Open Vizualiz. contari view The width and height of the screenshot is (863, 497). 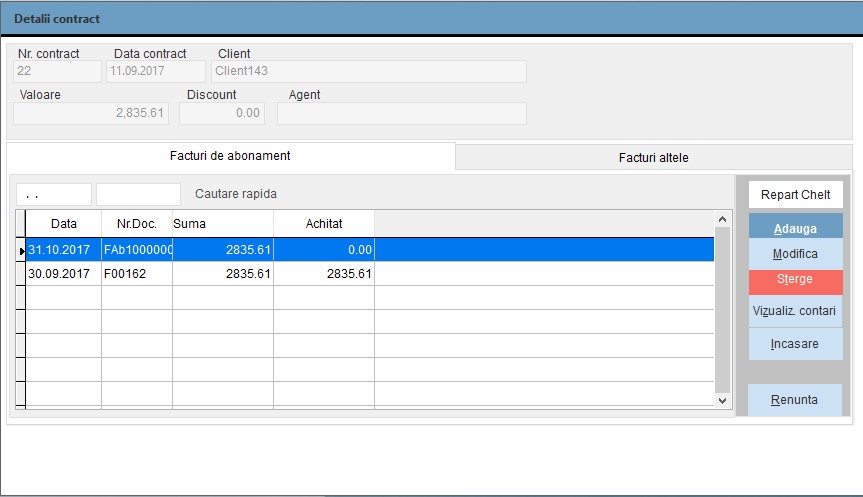pyautogui.click(x=795, y=311)
